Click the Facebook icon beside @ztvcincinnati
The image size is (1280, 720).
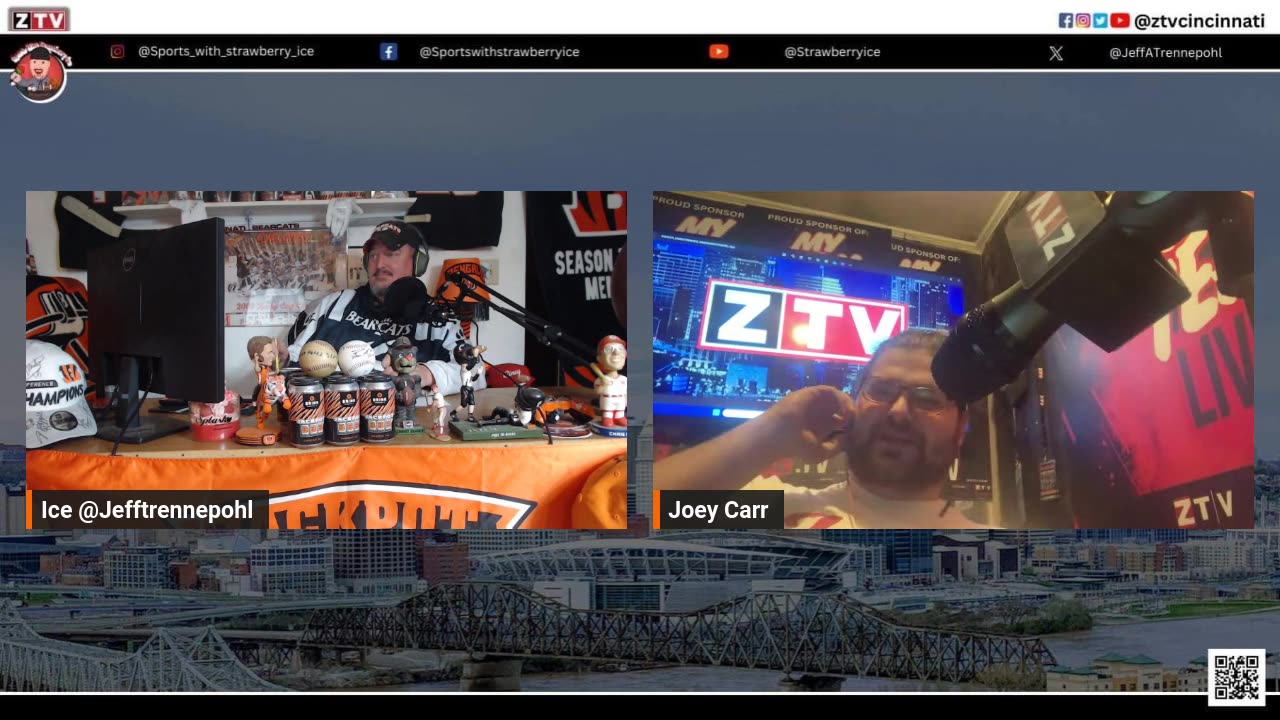[1066, 20]
